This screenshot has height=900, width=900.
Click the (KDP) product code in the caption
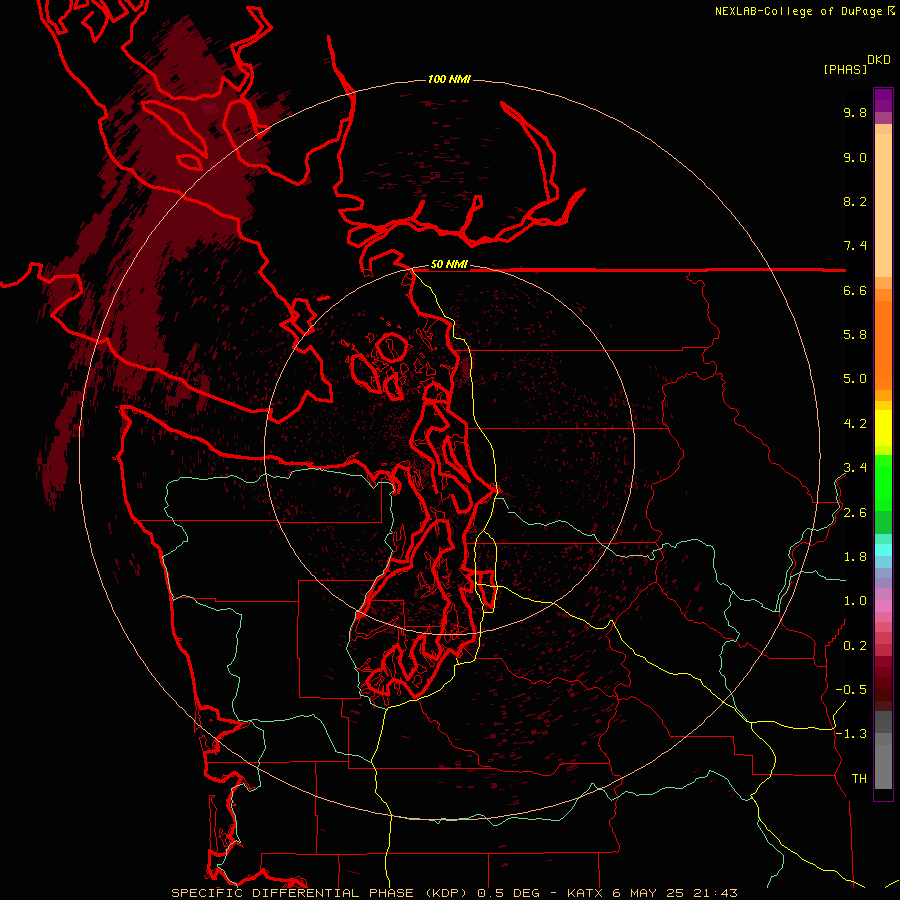[444, 893]
